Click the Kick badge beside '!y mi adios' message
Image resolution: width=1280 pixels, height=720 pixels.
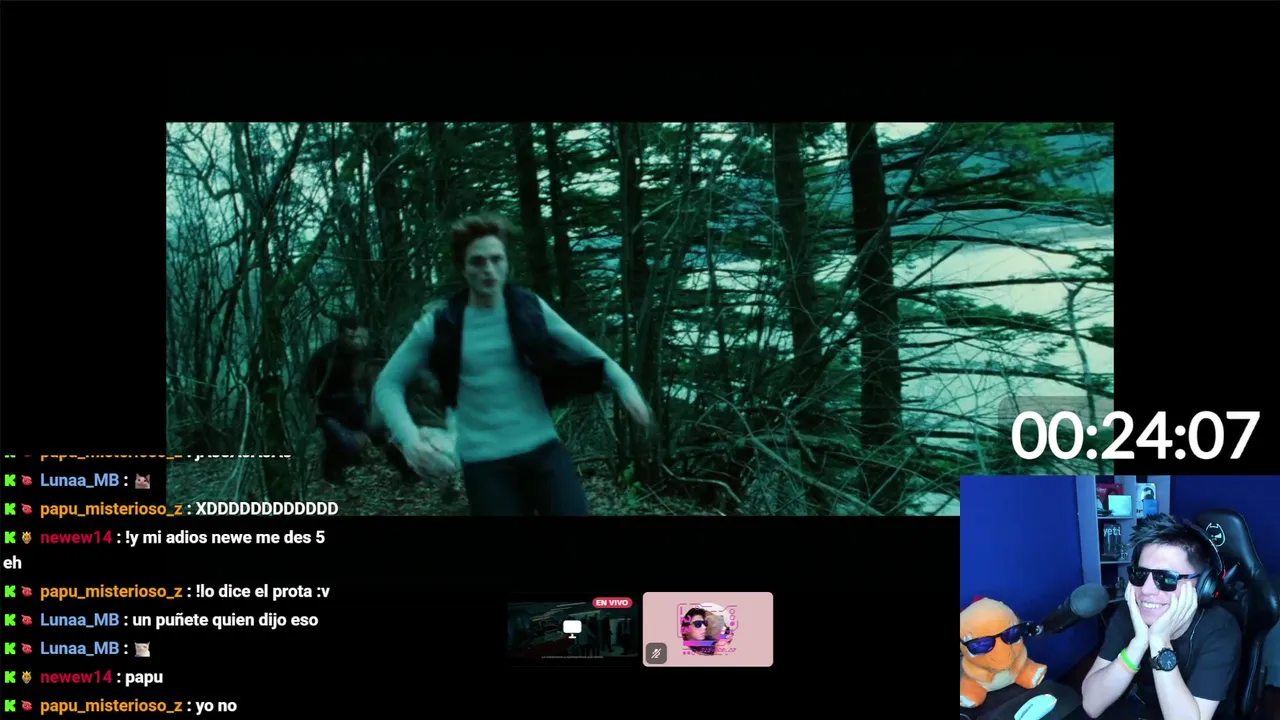click(10, 538)
